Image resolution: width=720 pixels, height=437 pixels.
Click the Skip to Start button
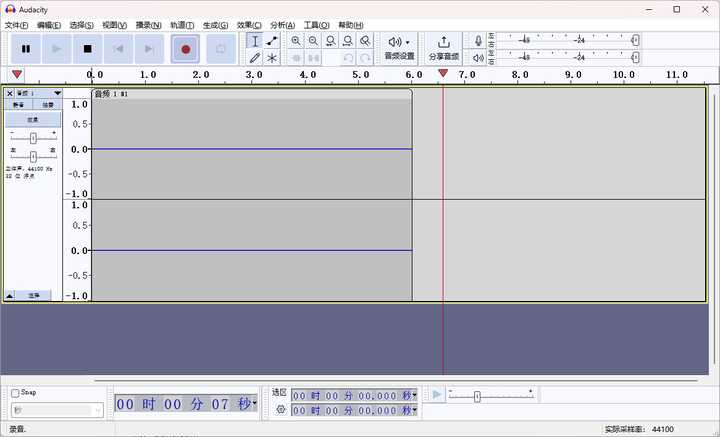click(118, 49)
